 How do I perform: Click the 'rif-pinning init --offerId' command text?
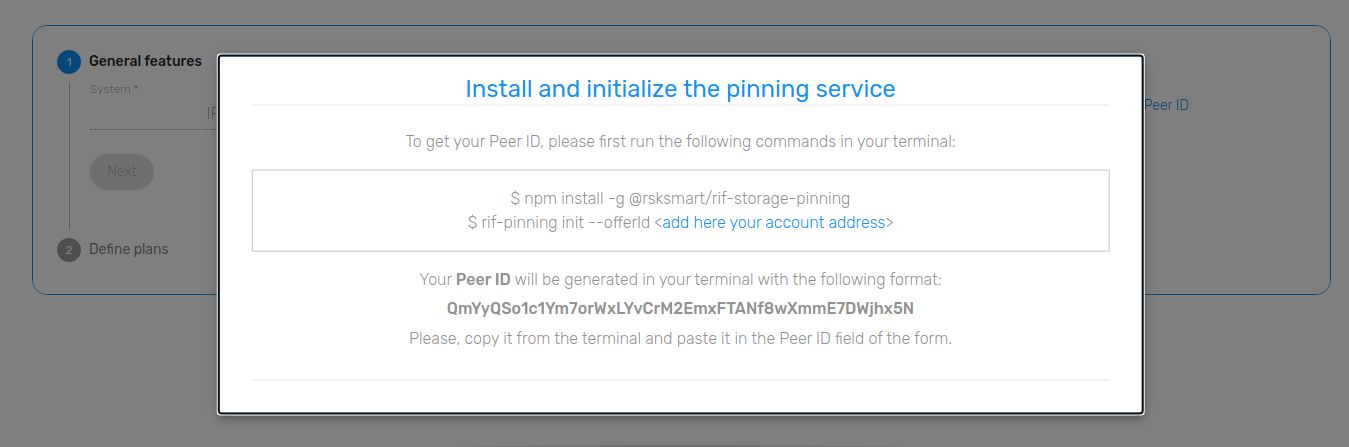pos(560,222)
